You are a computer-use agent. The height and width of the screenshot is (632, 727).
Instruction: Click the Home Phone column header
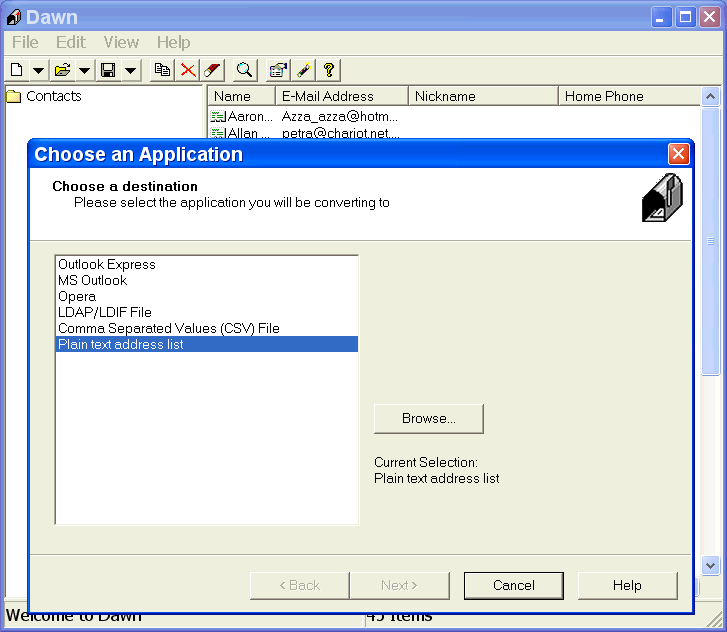[629, 96]
